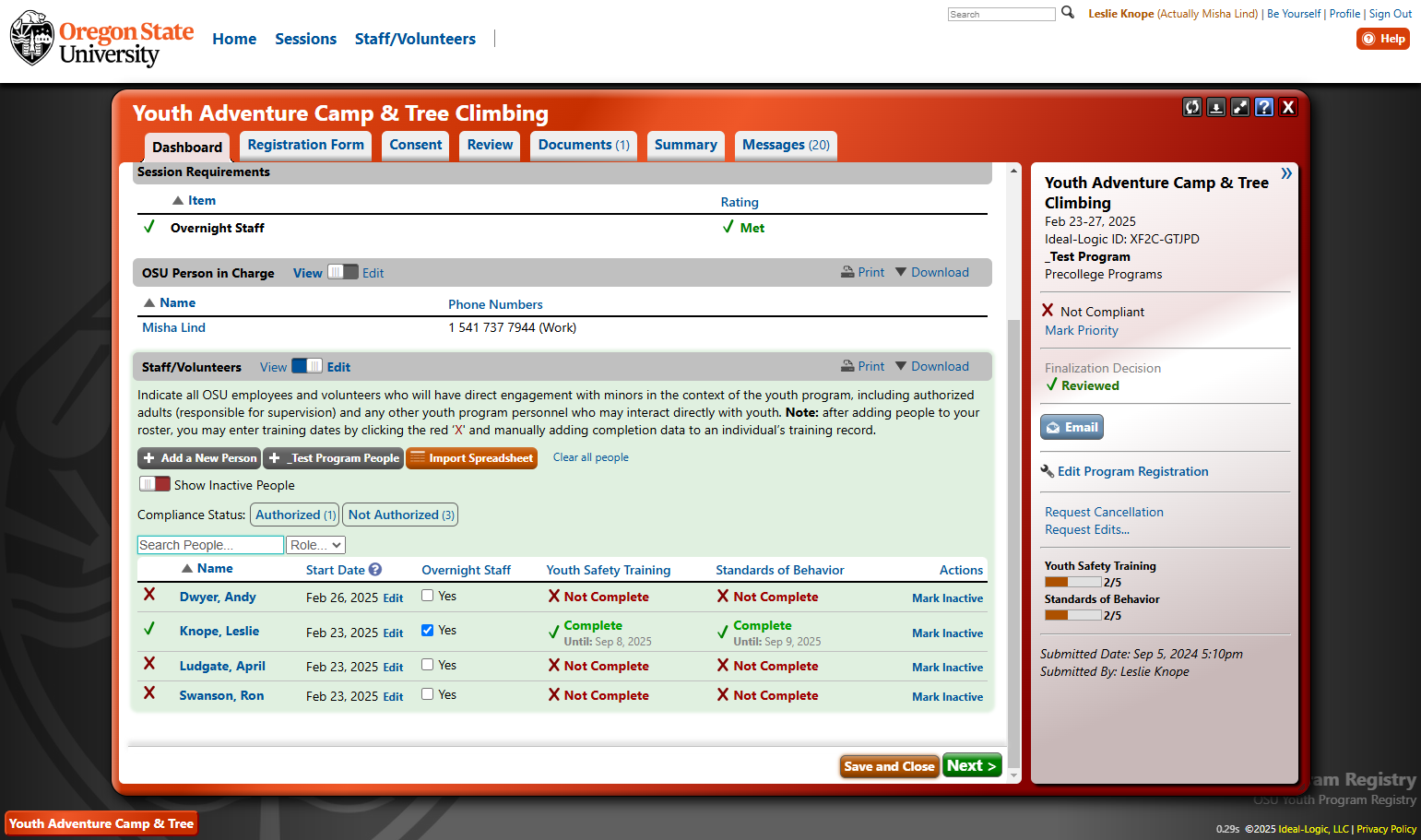The width and height of the screenshot is (1421, 840).
Task: Click the Save and Close button
Action: (x=890, y=766)
